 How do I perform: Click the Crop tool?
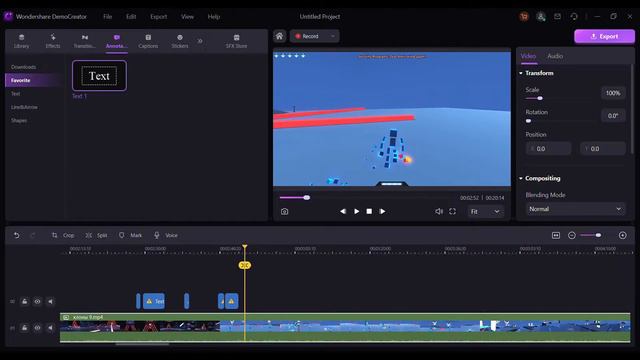pyautogui.click(x=63, y=235)
